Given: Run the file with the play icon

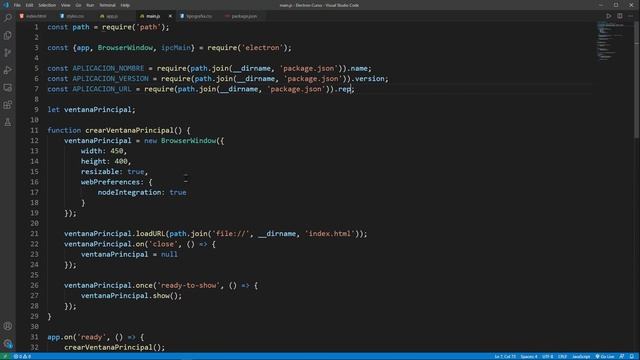Looking at the screenshot, I should pyautogui.click(x=609, y=16).
